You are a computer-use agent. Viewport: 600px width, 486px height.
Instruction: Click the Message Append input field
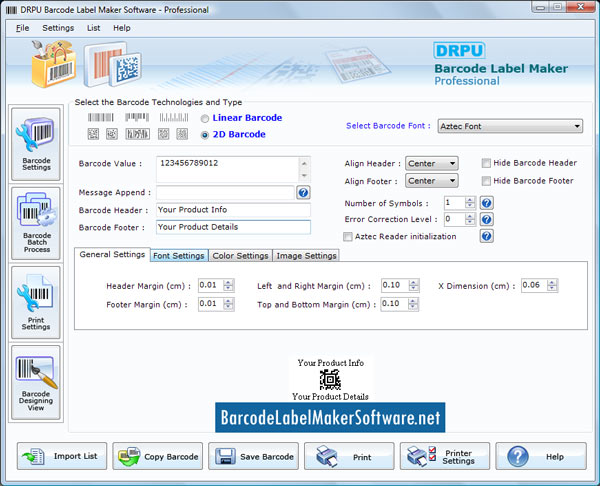point(225,192)
